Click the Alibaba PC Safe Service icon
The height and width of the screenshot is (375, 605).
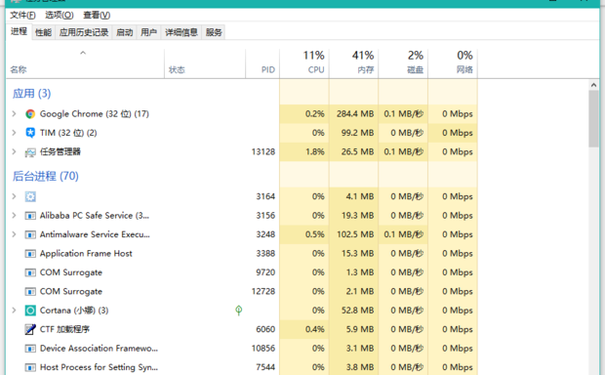[x=30, y=216]
